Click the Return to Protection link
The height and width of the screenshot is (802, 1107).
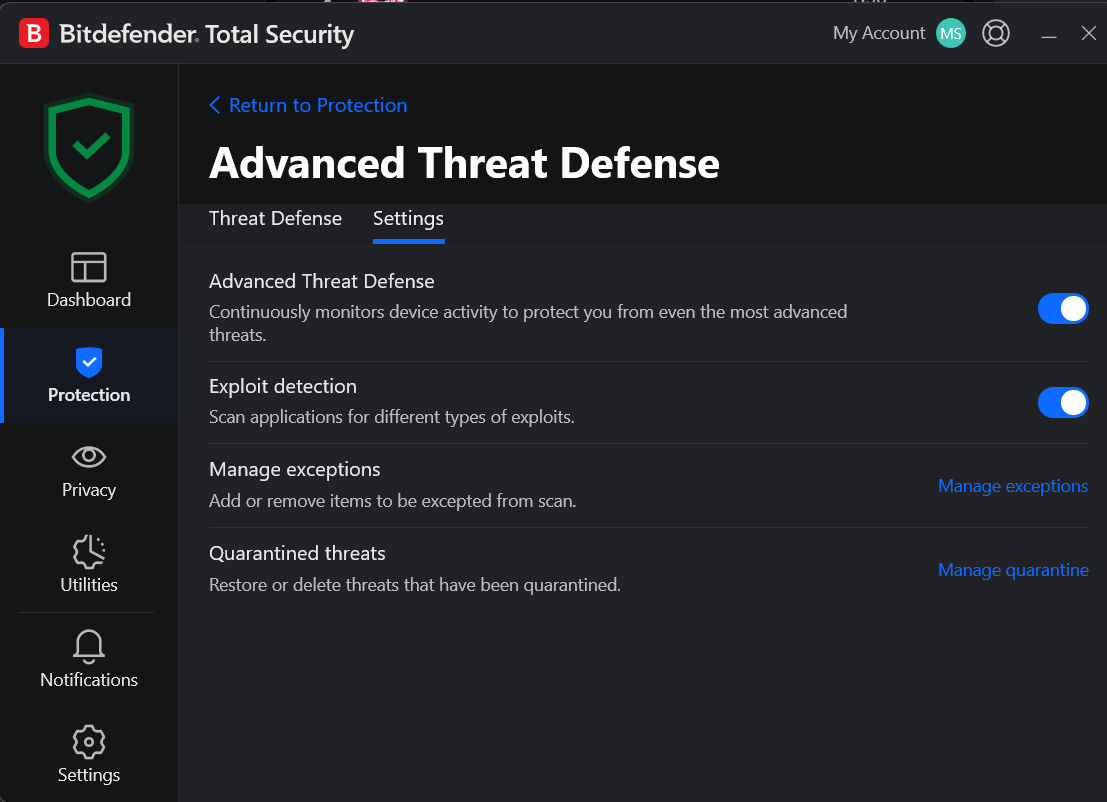(318, 105)
